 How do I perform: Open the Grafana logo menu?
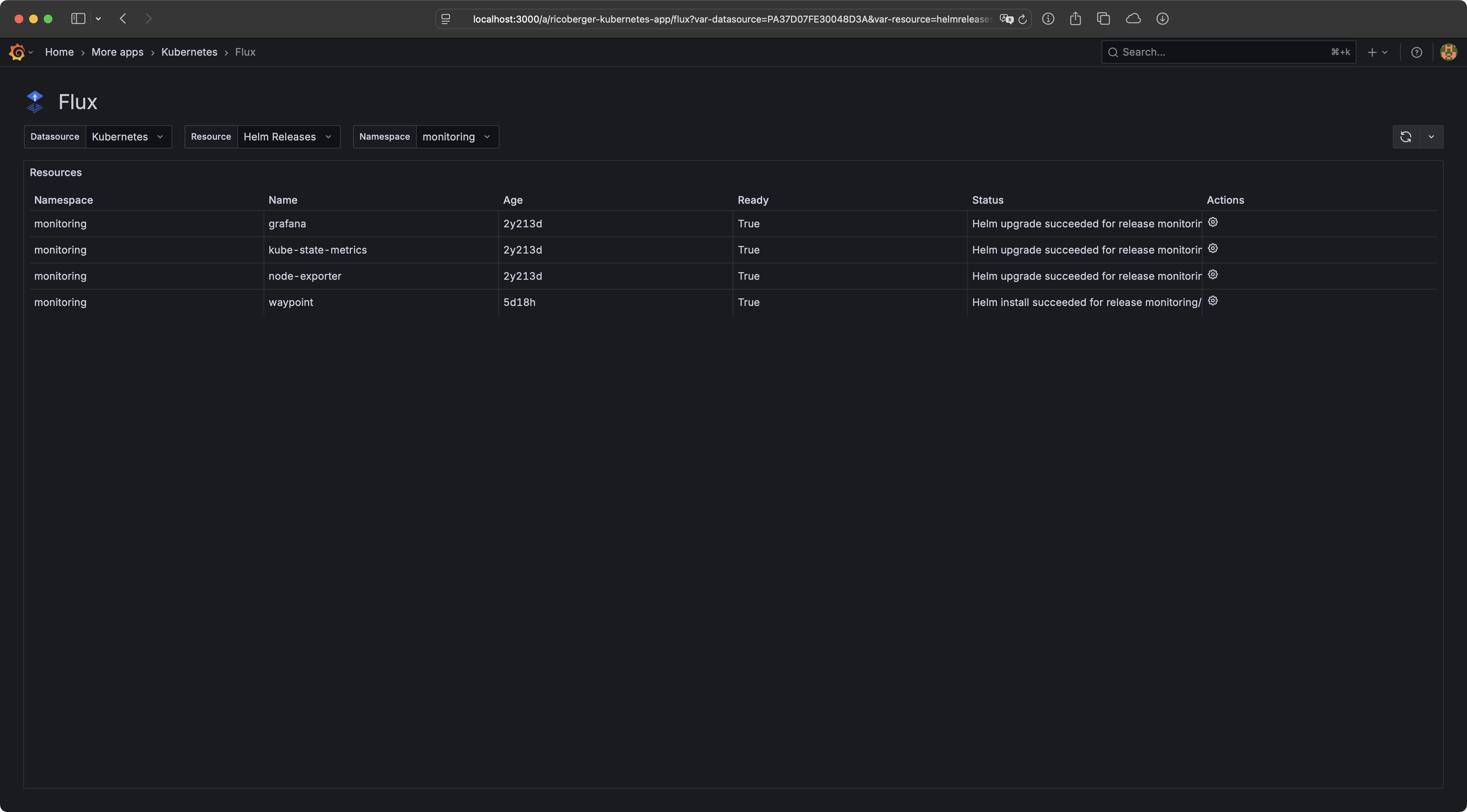click(17, 52)
